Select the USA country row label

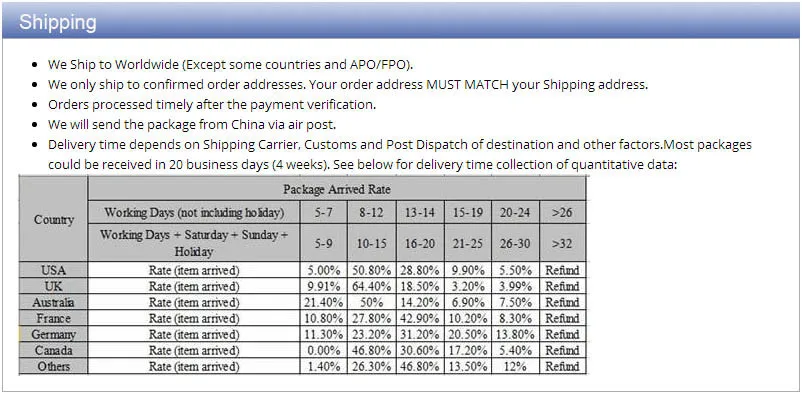[x=53, y=270]
